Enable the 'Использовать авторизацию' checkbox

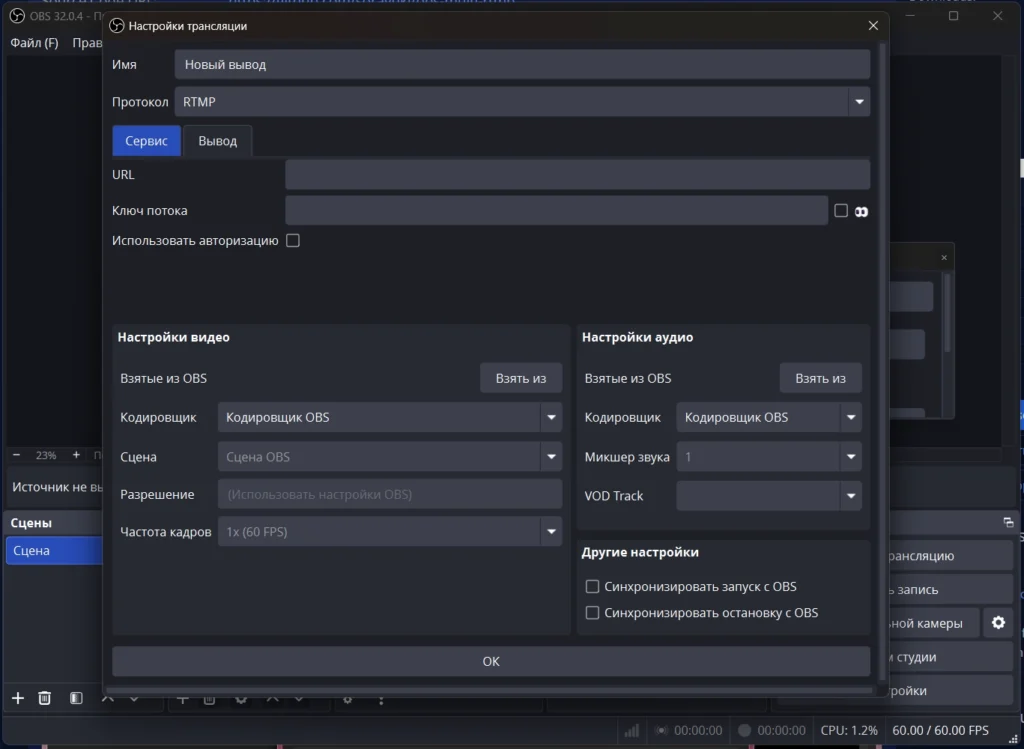(x=293, y=241)
